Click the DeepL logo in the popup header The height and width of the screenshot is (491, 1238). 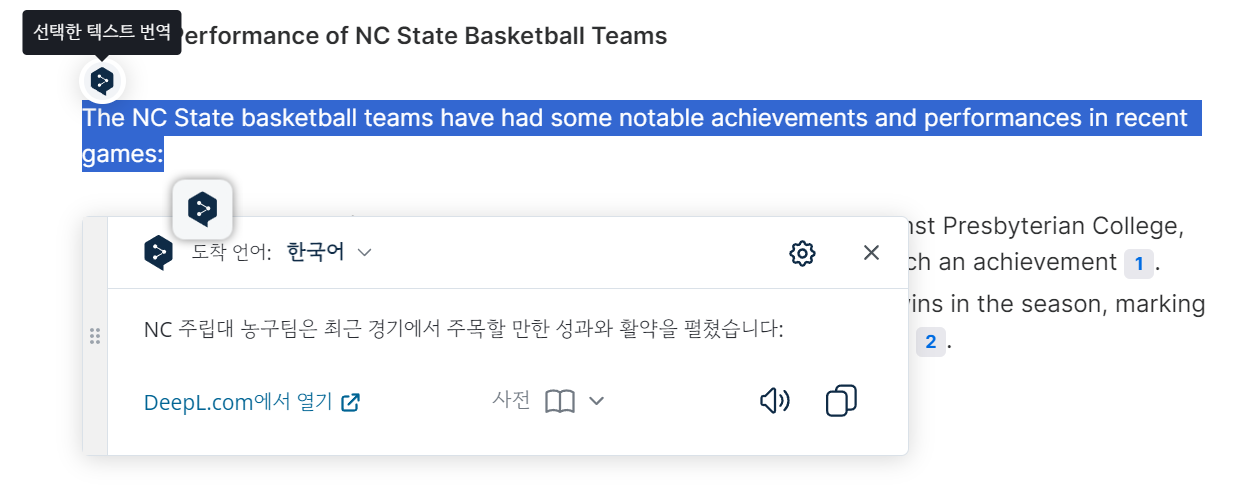point(158,253)
